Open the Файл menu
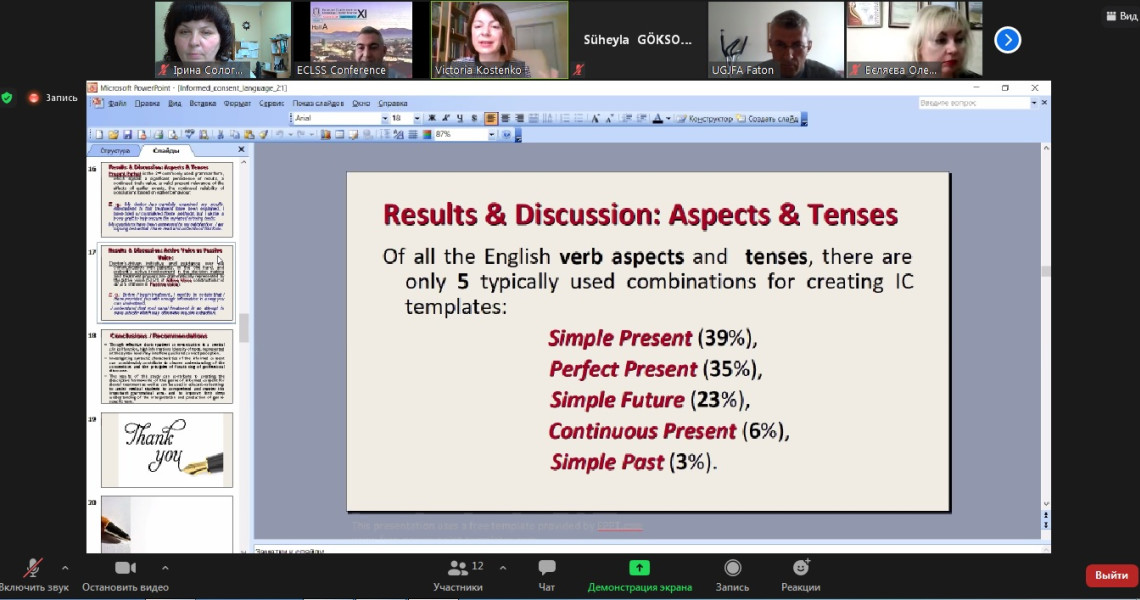This screenshot has height=600, width=1140. [x=117, y=103]
